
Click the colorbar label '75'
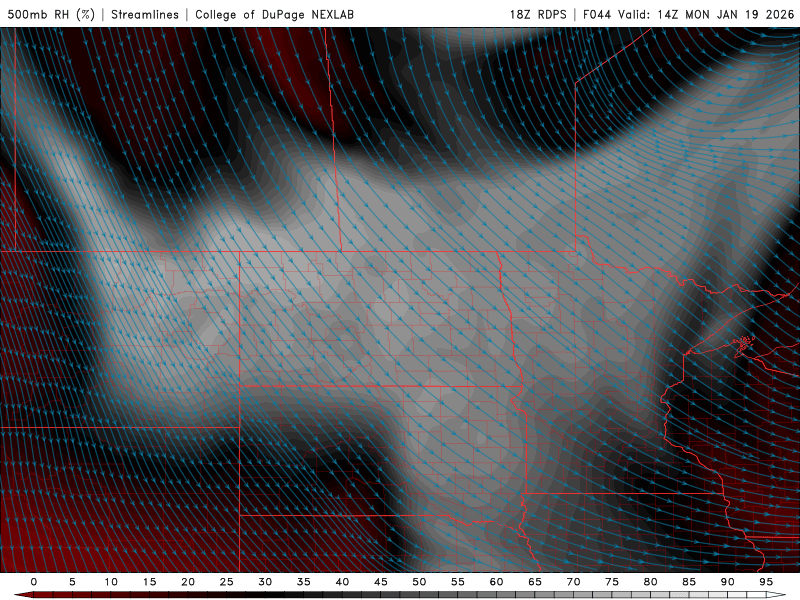click(x=612, y=582)
